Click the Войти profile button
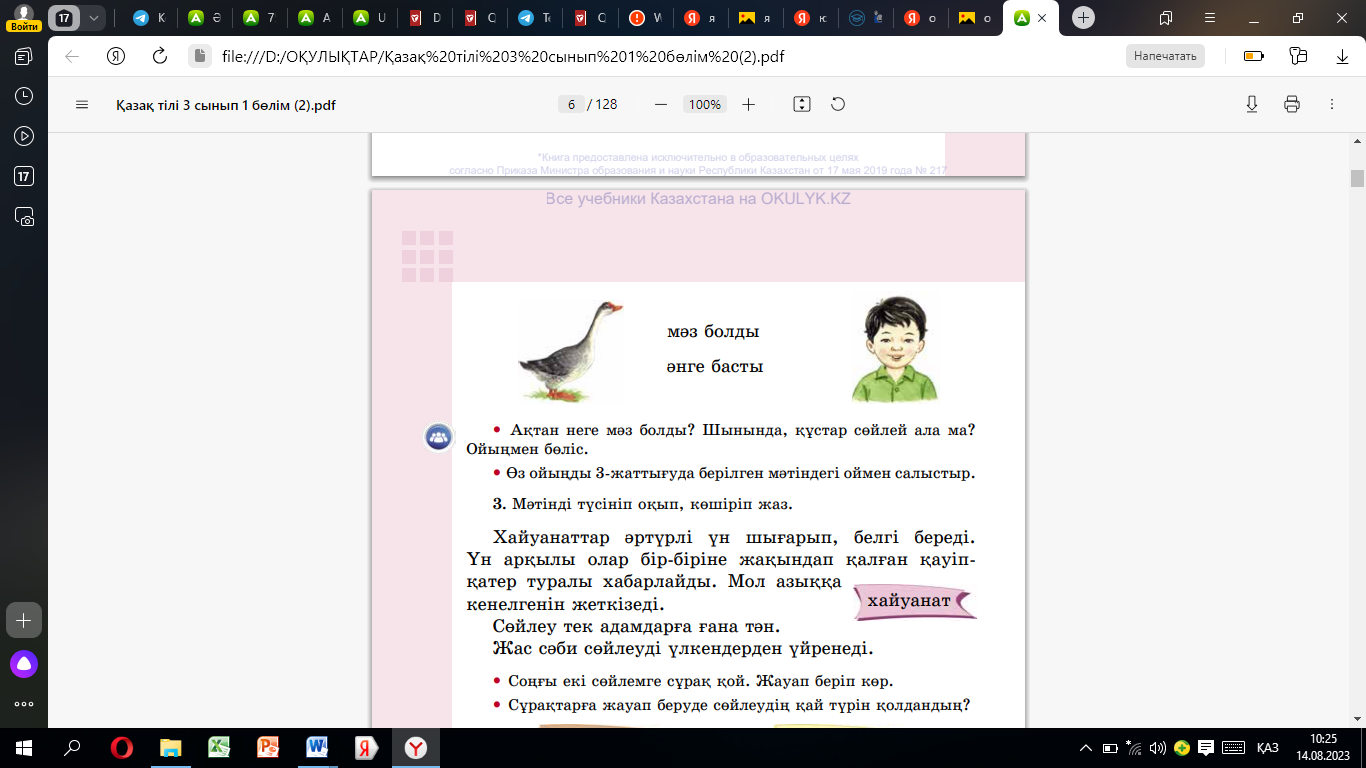1366x768 pixels. (x=23, y=18)
